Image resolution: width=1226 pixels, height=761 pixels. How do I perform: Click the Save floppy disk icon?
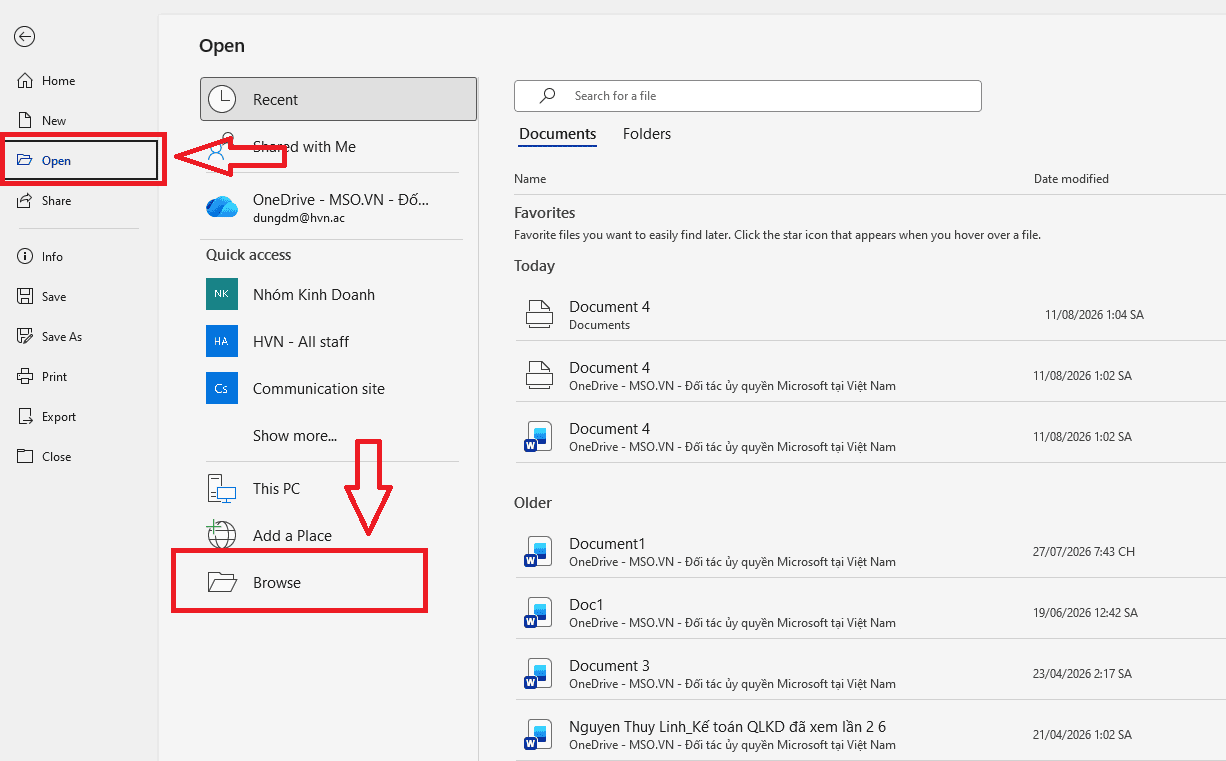click(25, 297)
